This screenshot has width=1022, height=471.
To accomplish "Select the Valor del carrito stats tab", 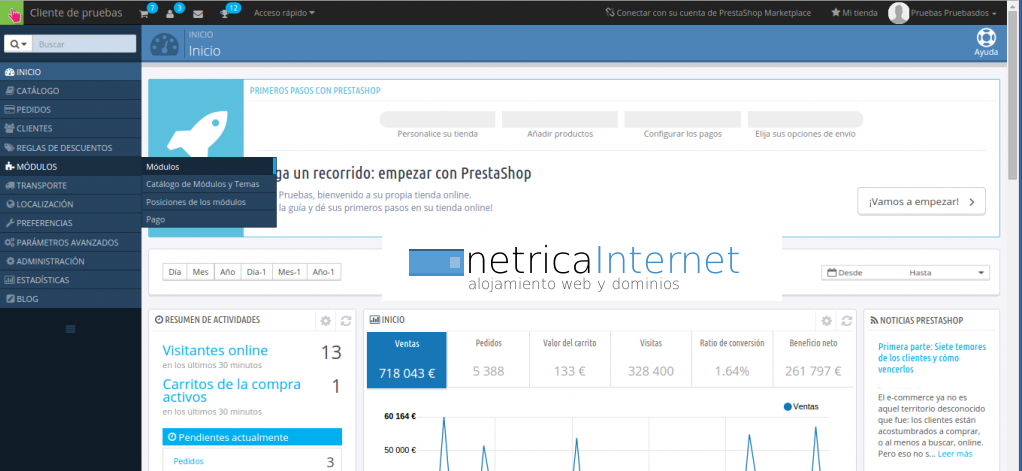I will pyautogui.click(x=570, y=360).
